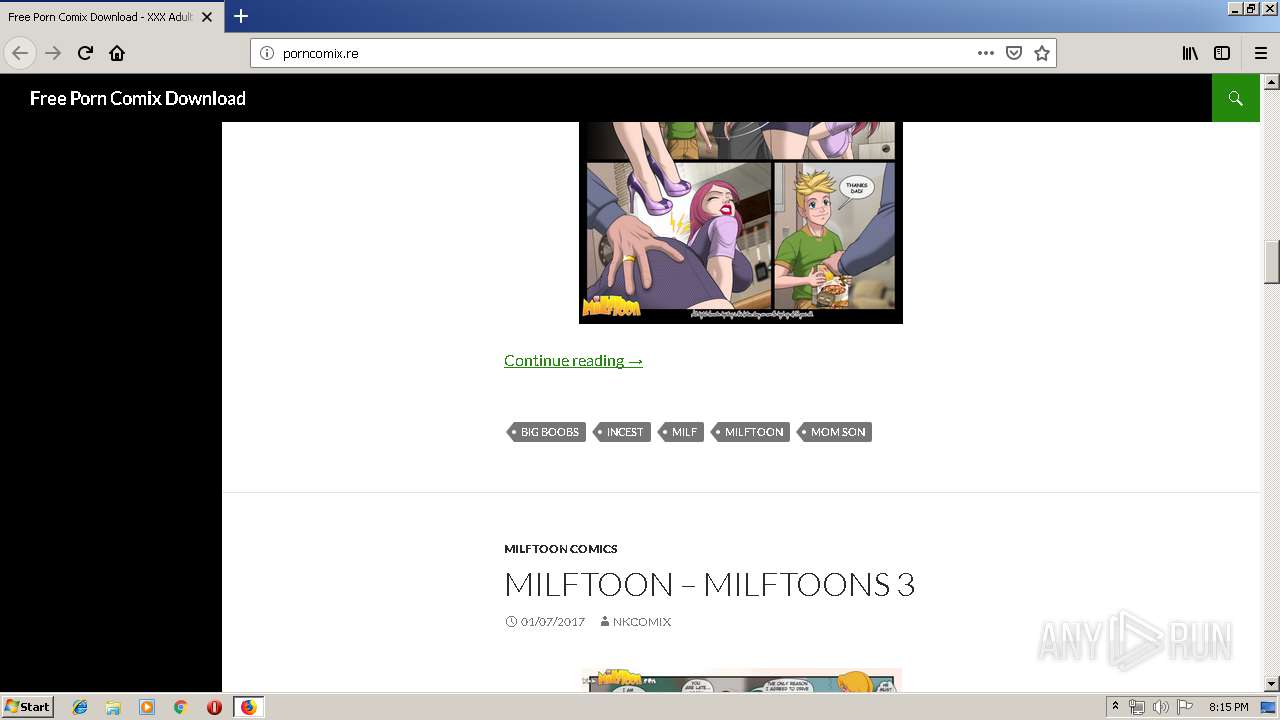Click the forward navigation arrow

[53, 53]
